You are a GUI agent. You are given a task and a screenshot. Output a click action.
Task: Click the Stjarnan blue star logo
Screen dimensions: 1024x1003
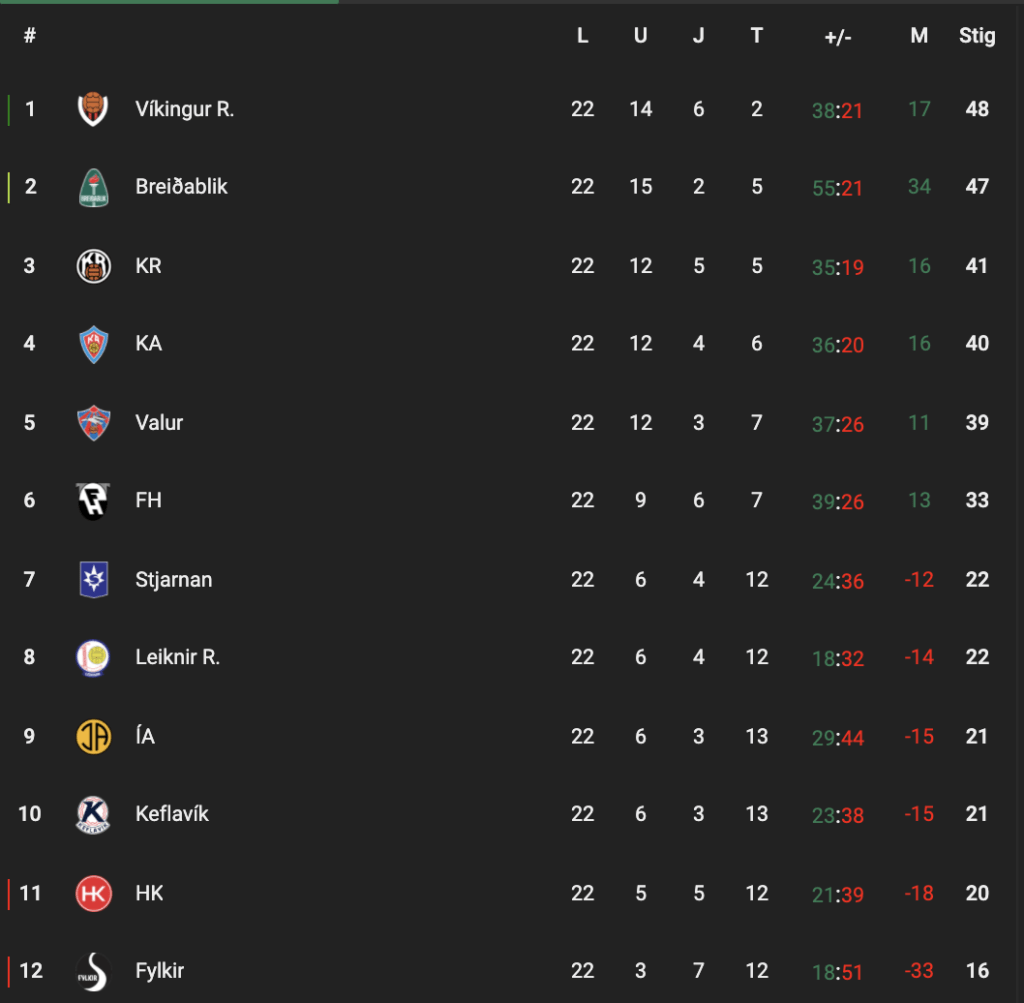pos(93,579)
